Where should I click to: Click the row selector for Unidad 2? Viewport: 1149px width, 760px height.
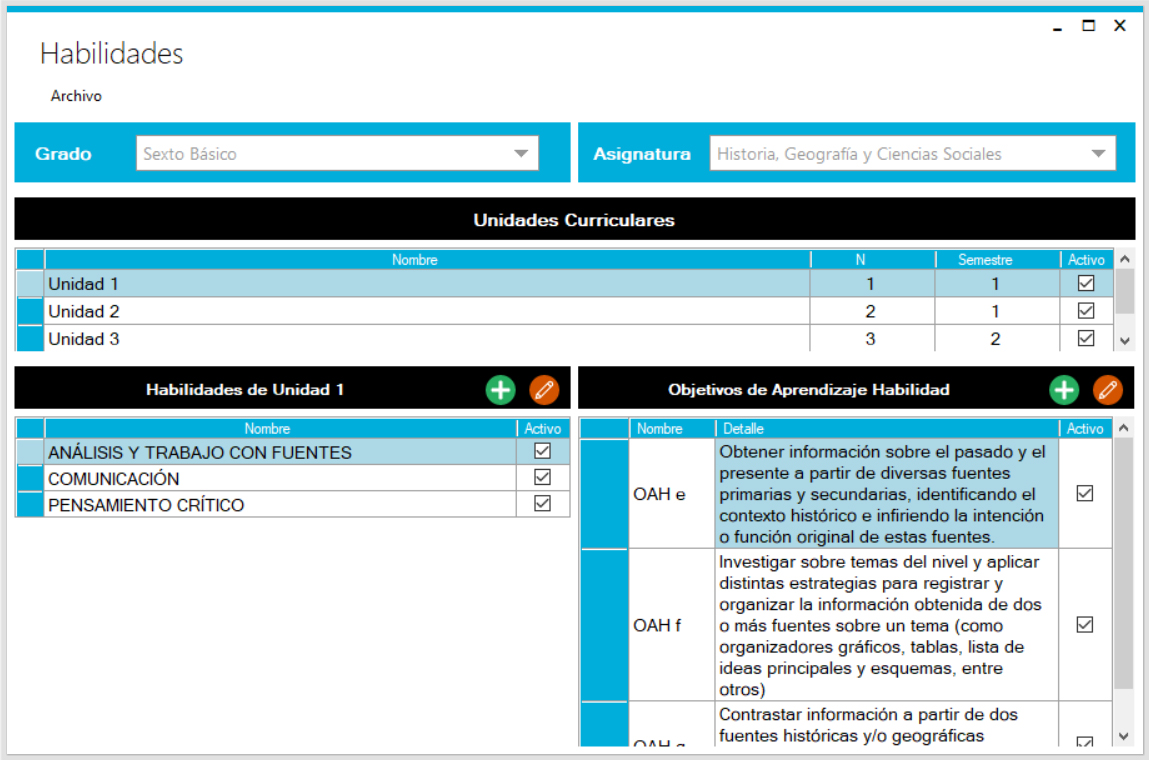coord(30,311)
